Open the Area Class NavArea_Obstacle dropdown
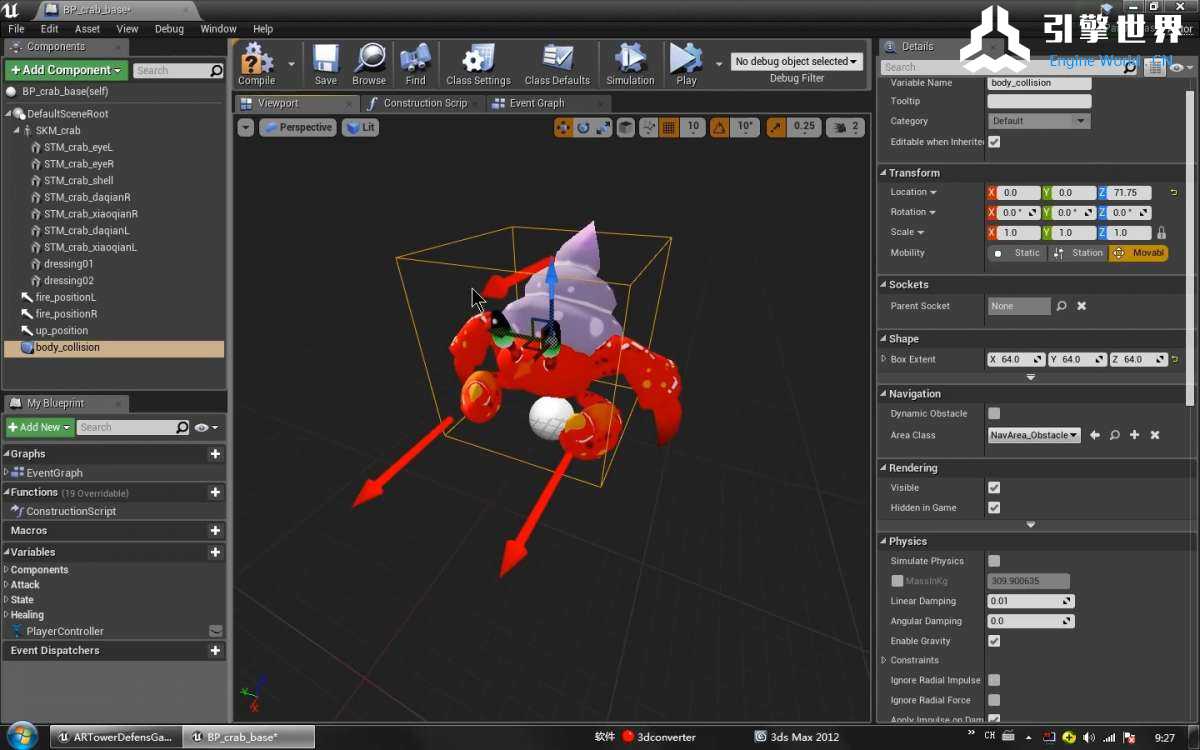Screen dimensions: 1200x750 tap(1034, 435)
